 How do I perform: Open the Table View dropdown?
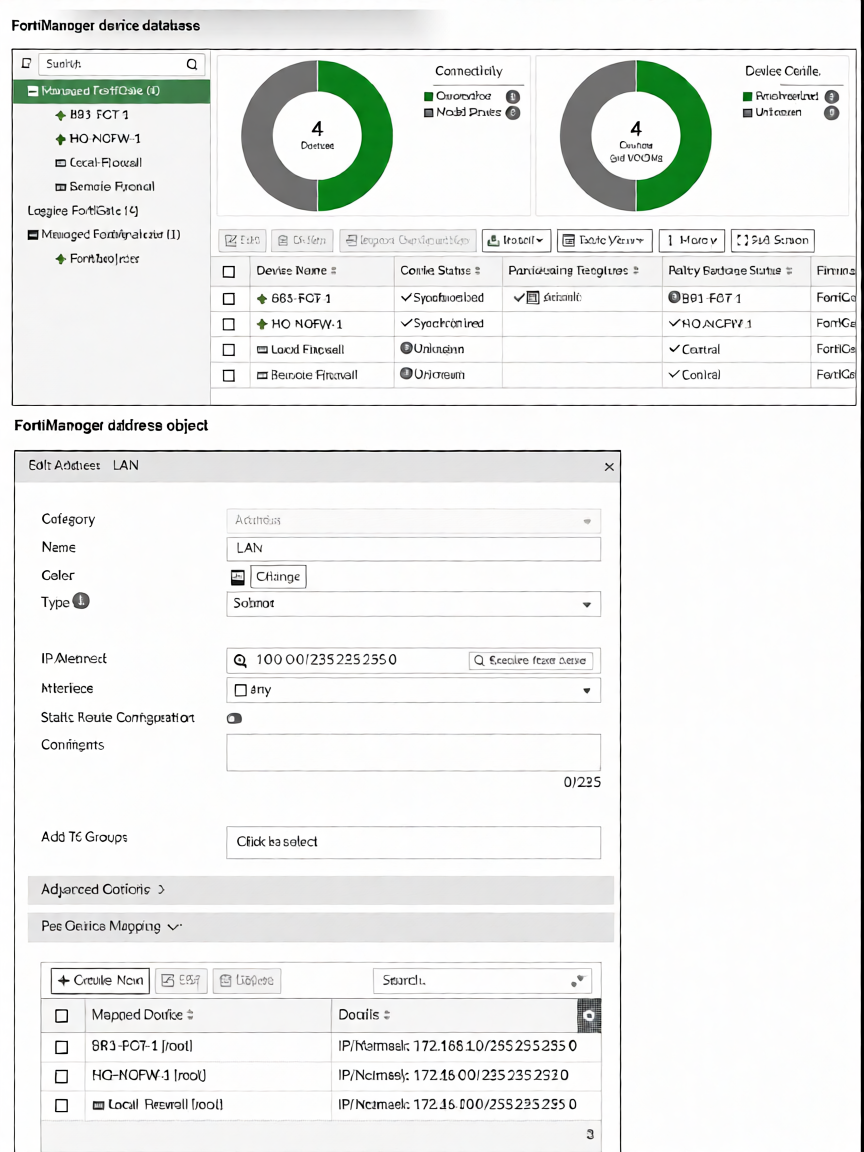(605, 240)
